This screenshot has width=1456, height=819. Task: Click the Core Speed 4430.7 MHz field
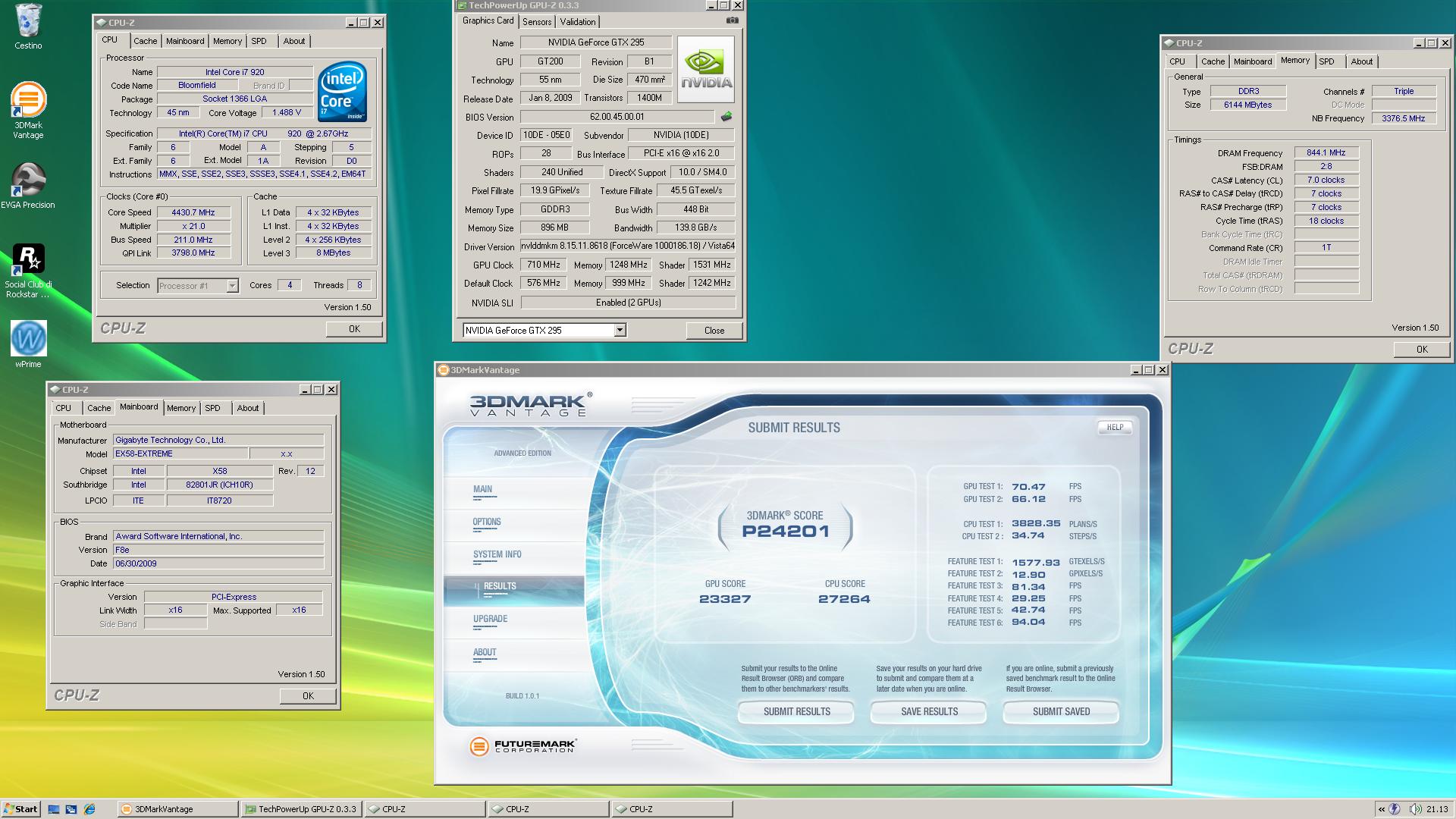193,212
